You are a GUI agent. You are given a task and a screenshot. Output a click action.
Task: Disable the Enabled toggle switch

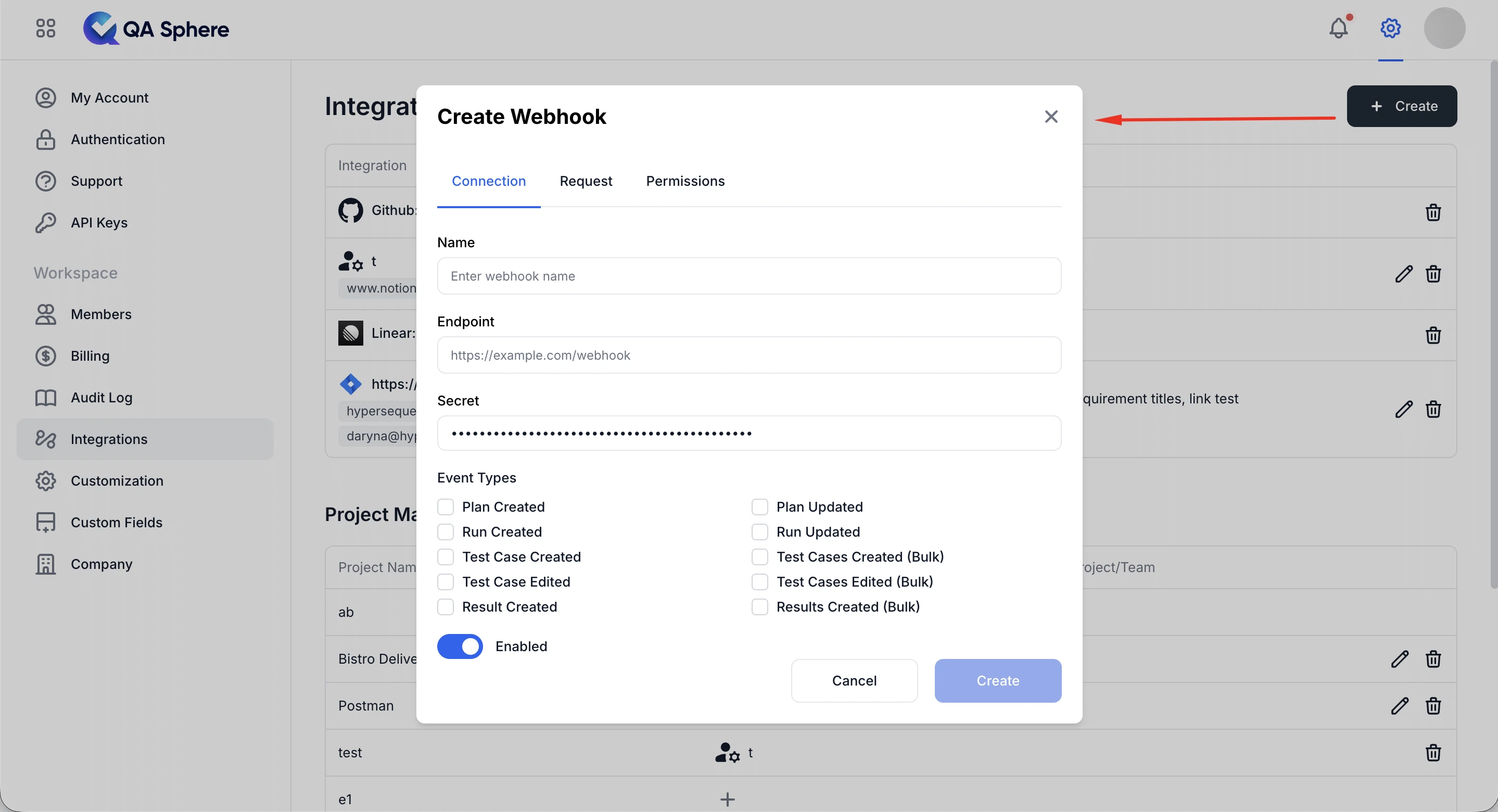[x=460, y=646]
